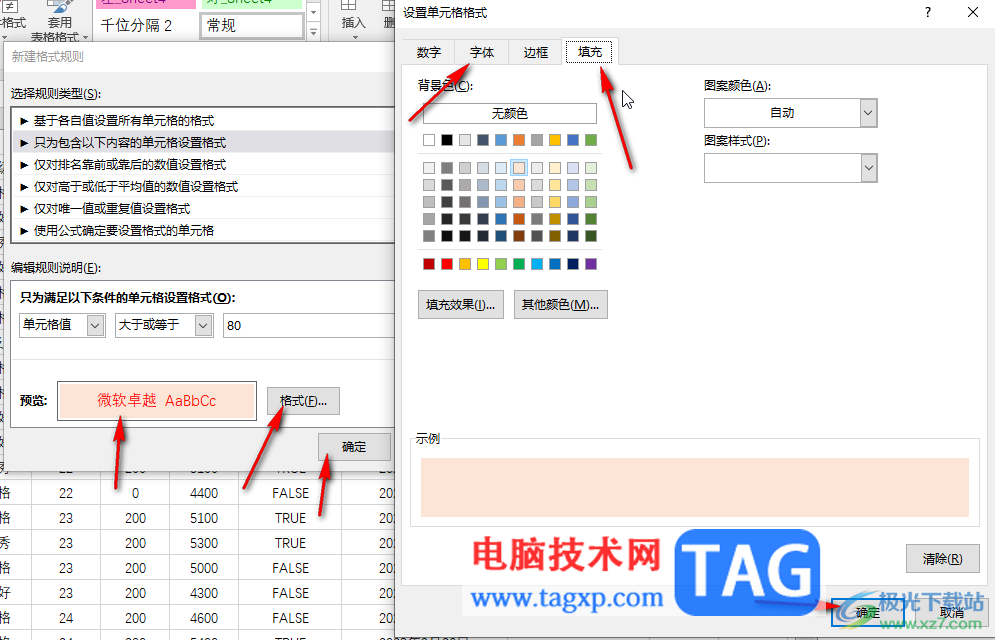
Task: Choose the purple standard color swatch
Action: tap(591, 264)
